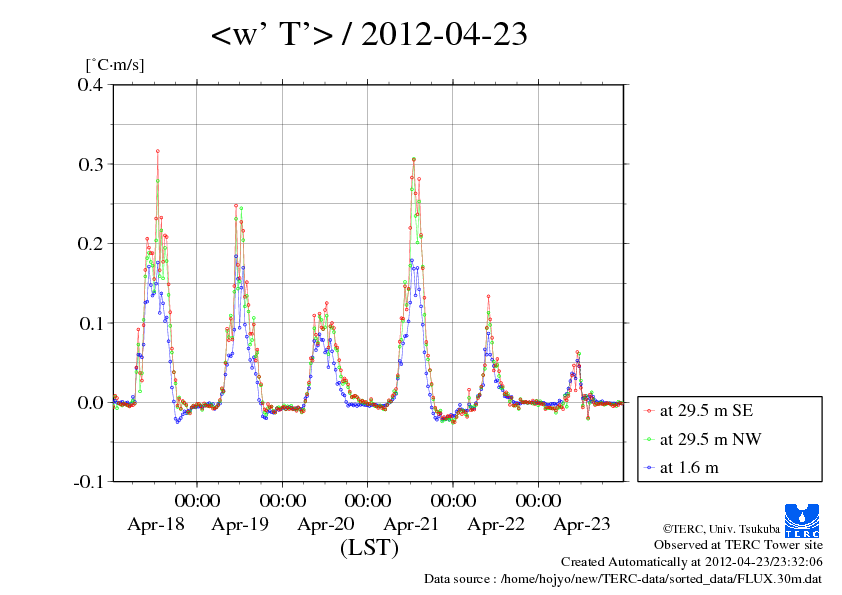Click the Apr-21 date label
The image size is (842, 595).
point(411,524)
